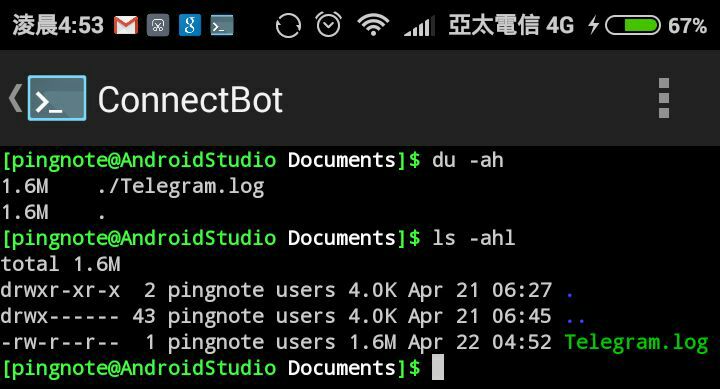The width and height of the screenshot is (720, 389).
Task: Tap the ConnectBot terminal app icon
Action: coord(57,98)
